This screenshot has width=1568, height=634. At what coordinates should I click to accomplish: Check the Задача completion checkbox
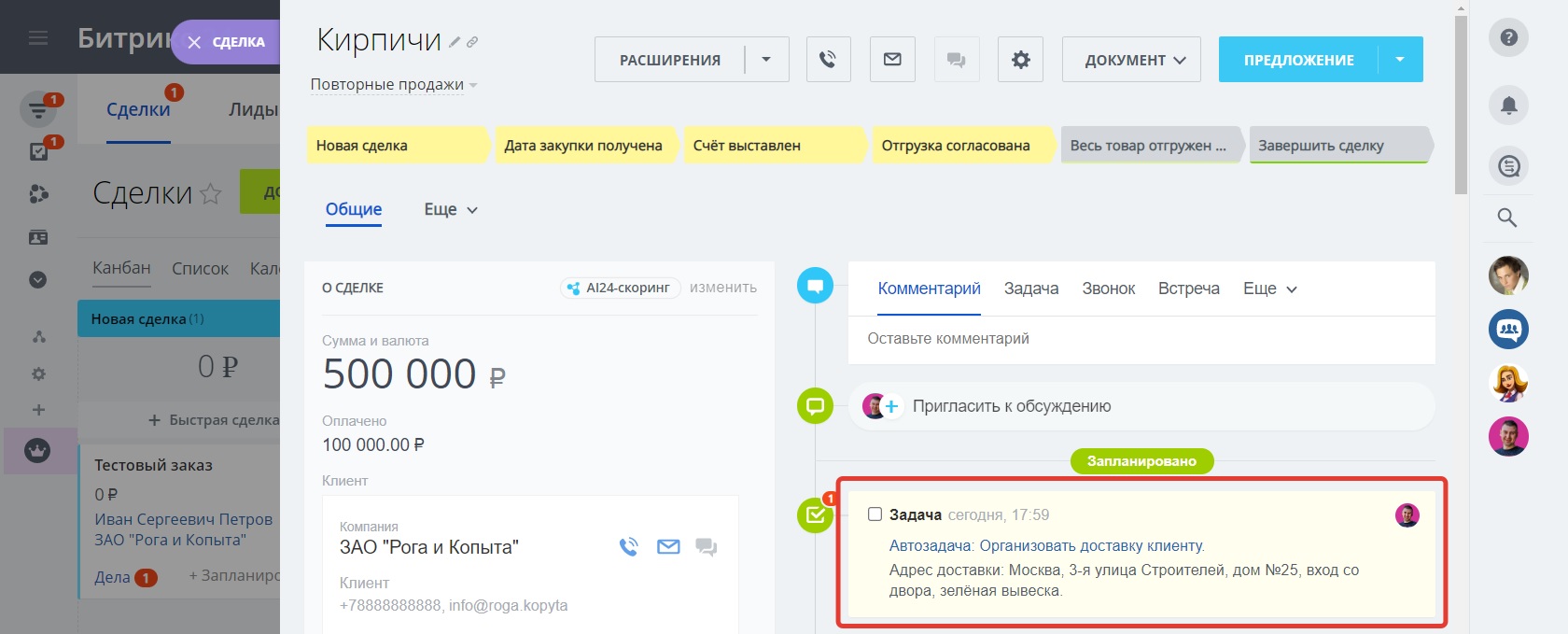875,514
